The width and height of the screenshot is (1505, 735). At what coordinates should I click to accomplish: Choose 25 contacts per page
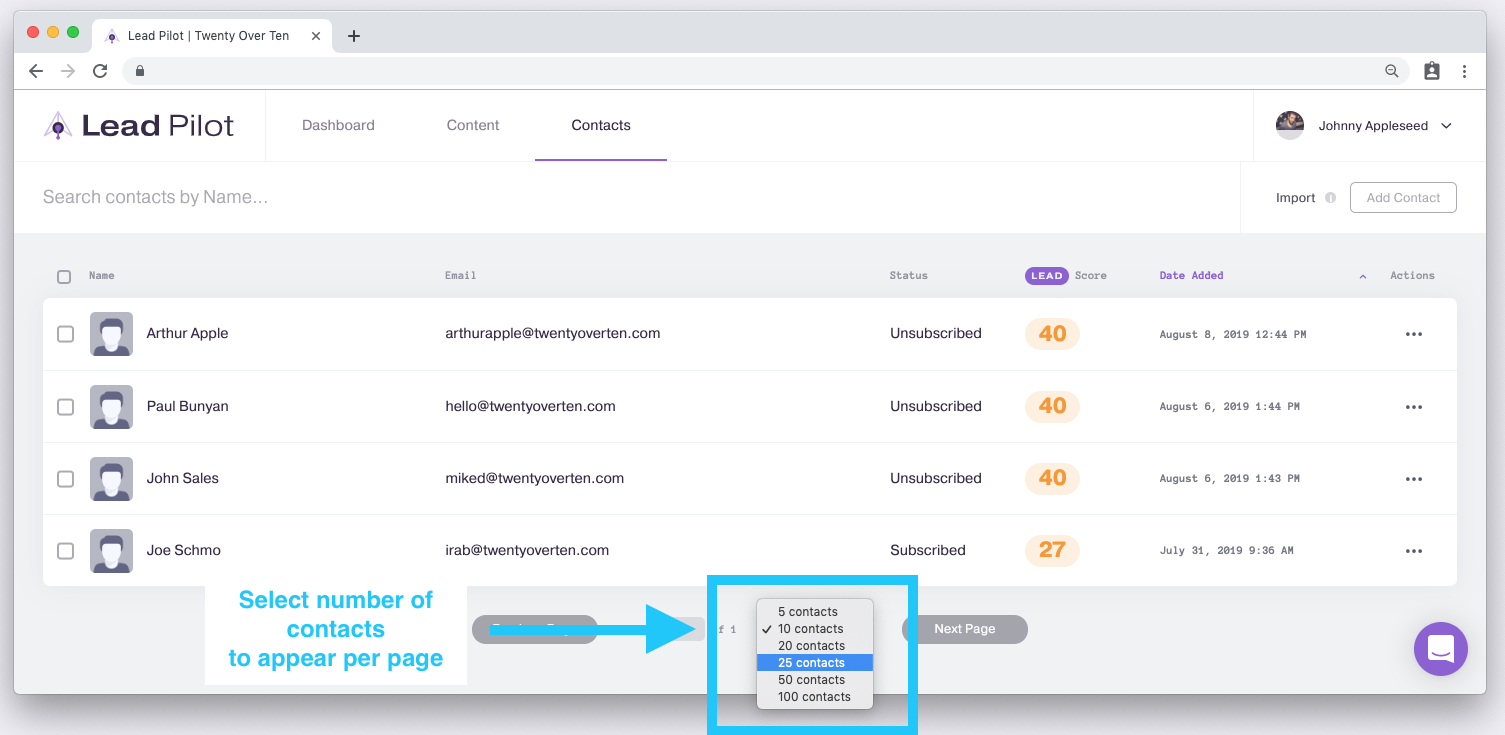click(x=815, y=663)
